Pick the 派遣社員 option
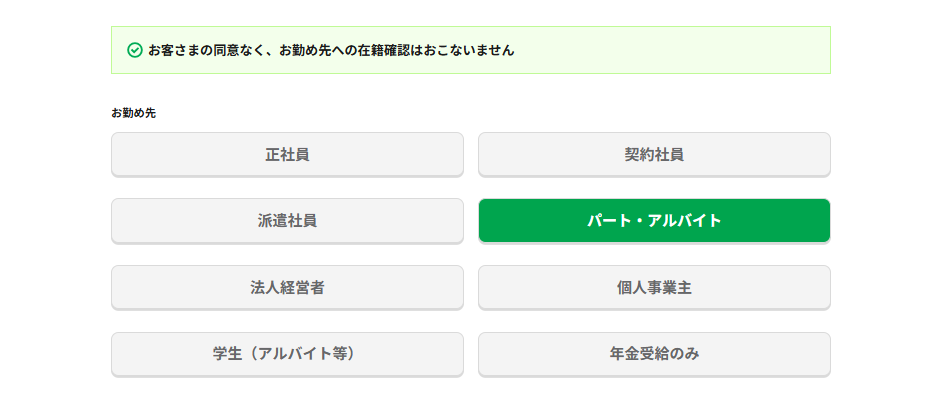The image size is (936, 408). coord(287,221)
